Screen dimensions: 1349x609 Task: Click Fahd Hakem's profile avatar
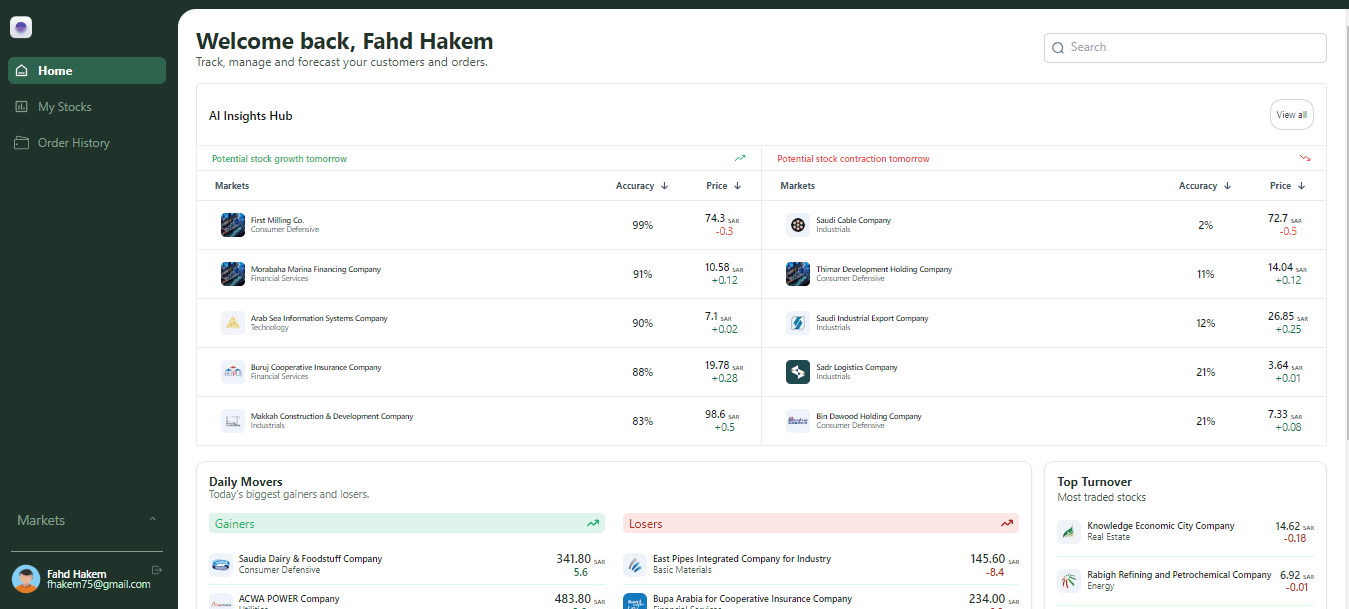26,579
